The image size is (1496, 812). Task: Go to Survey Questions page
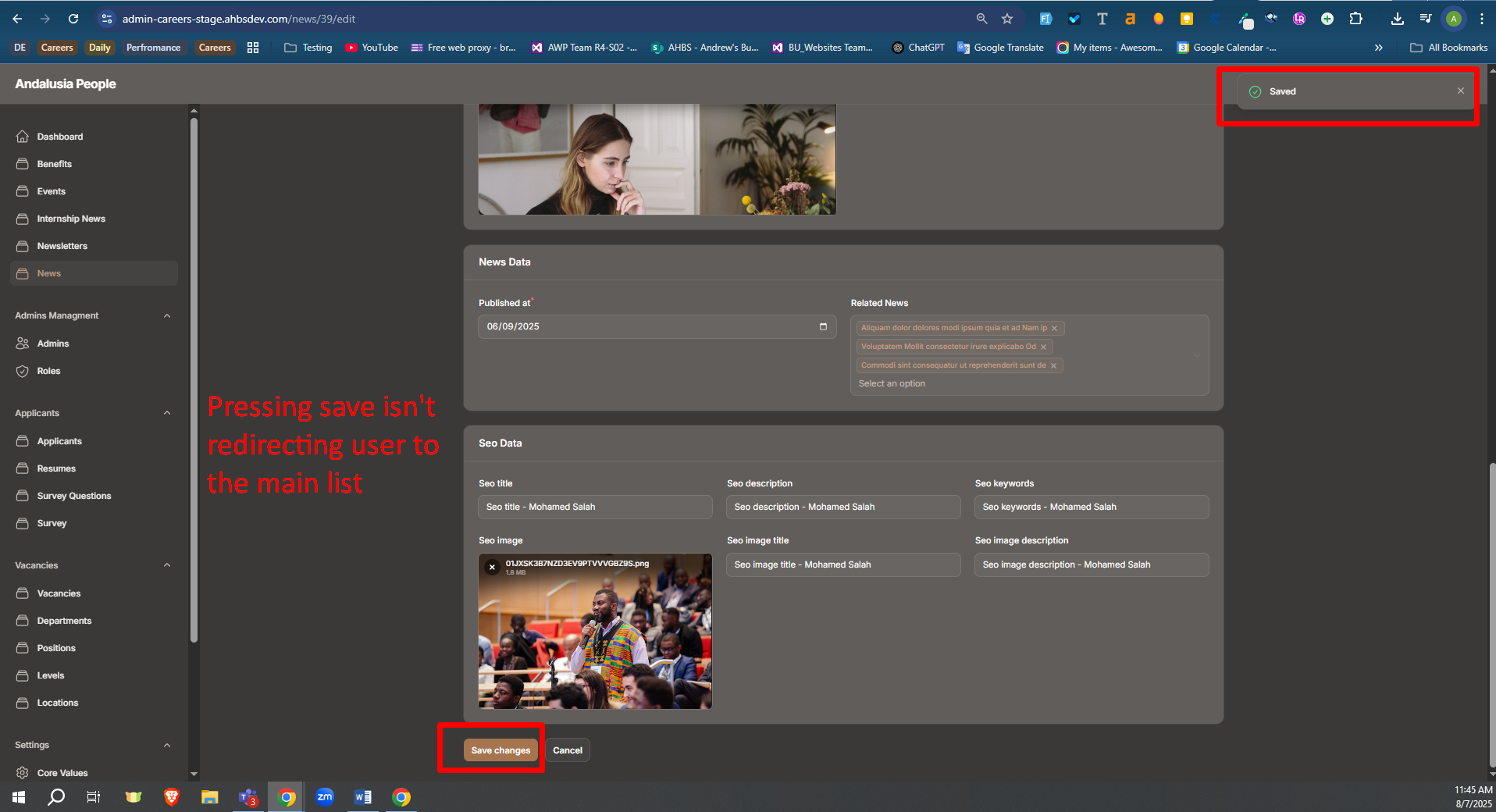tap(73, 496)
